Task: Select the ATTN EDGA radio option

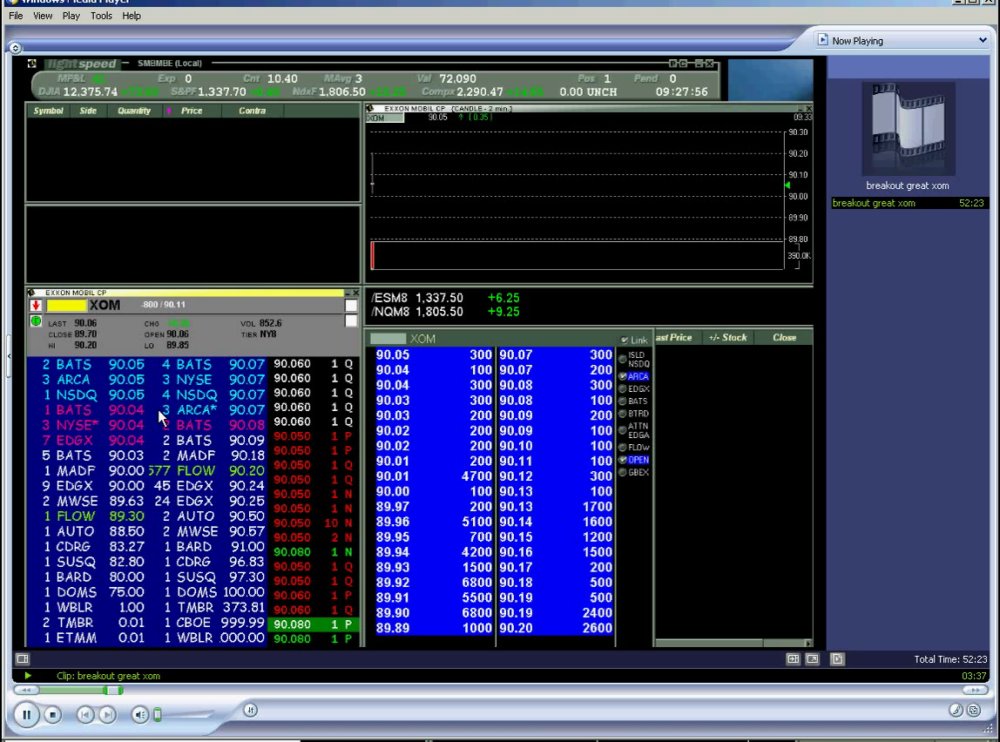Action: tap(623, 430)
